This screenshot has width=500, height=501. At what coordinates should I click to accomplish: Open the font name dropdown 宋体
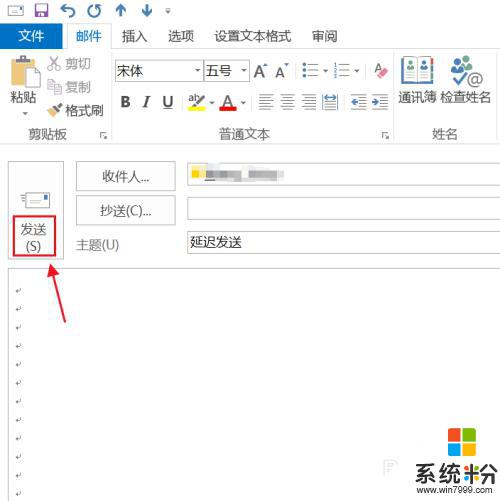(x=197, y=70)
